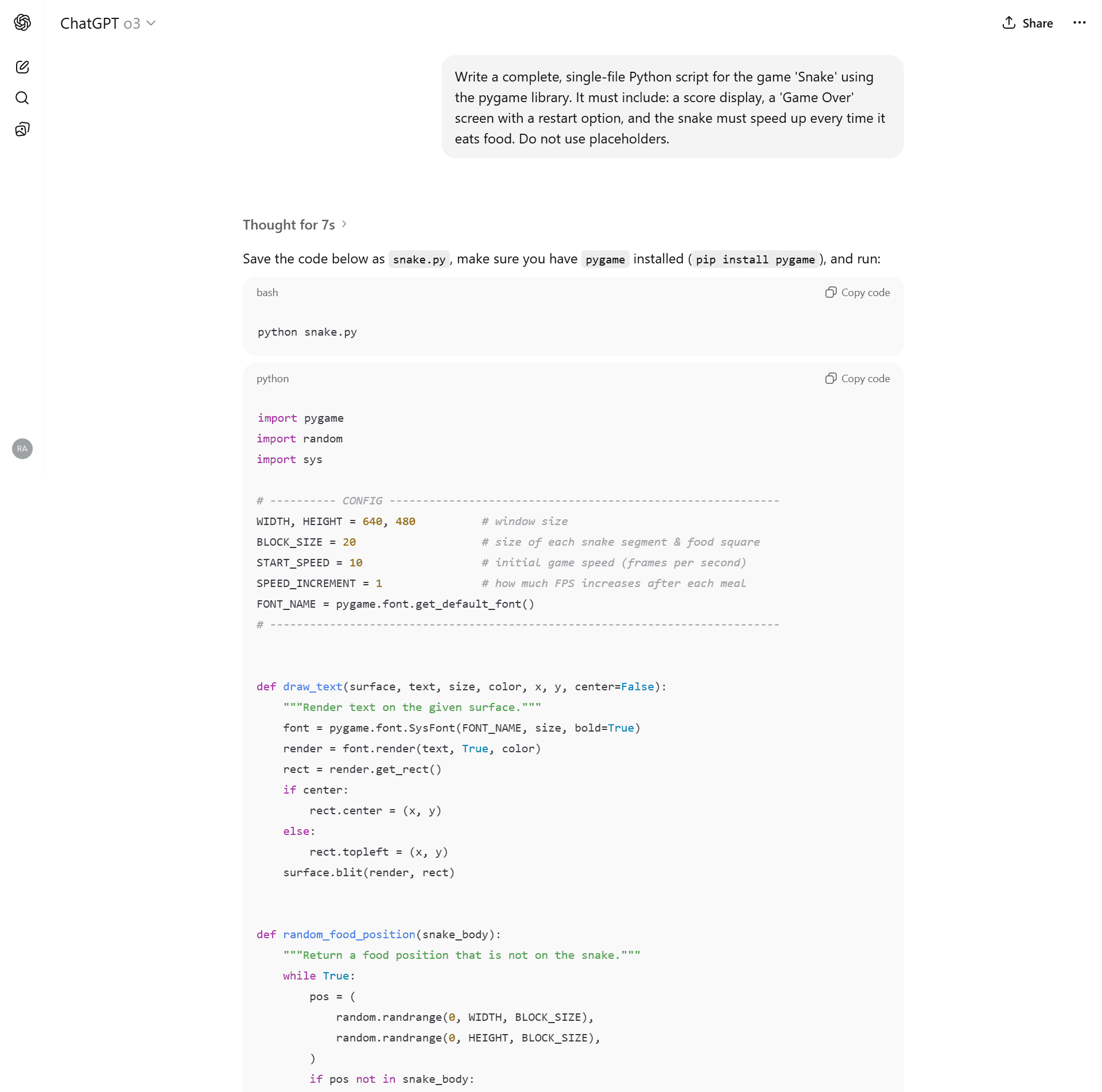Start a new chat with compose icon
This screenshot has height=1092, width=1102.
22,67
